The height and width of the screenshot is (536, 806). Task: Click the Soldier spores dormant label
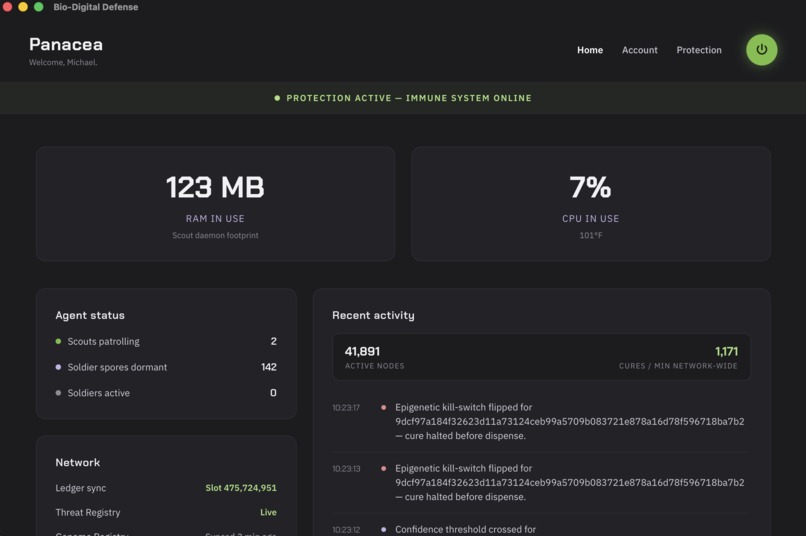pos(117,367)
